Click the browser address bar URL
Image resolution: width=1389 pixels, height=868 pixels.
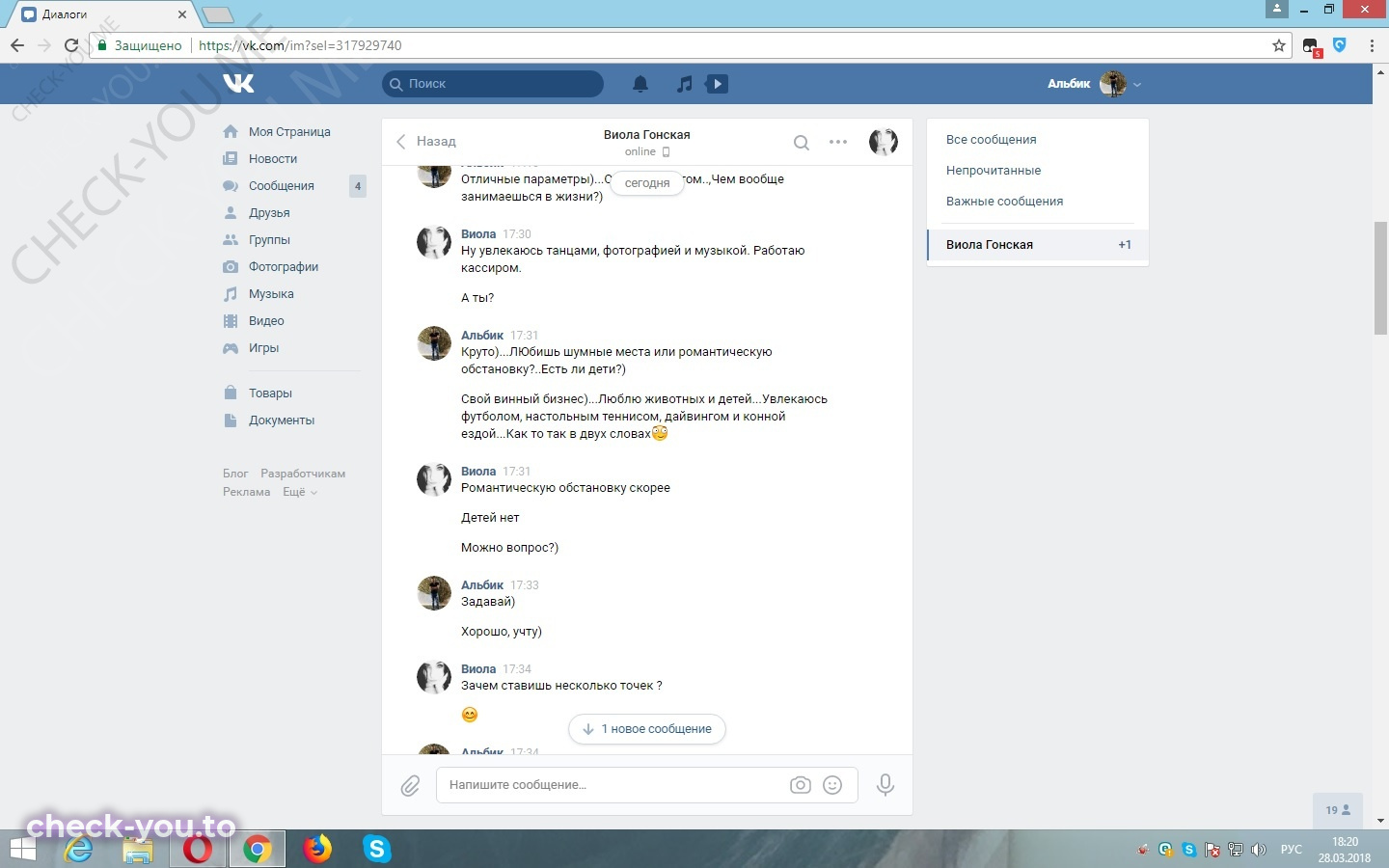tap(300, 45)
